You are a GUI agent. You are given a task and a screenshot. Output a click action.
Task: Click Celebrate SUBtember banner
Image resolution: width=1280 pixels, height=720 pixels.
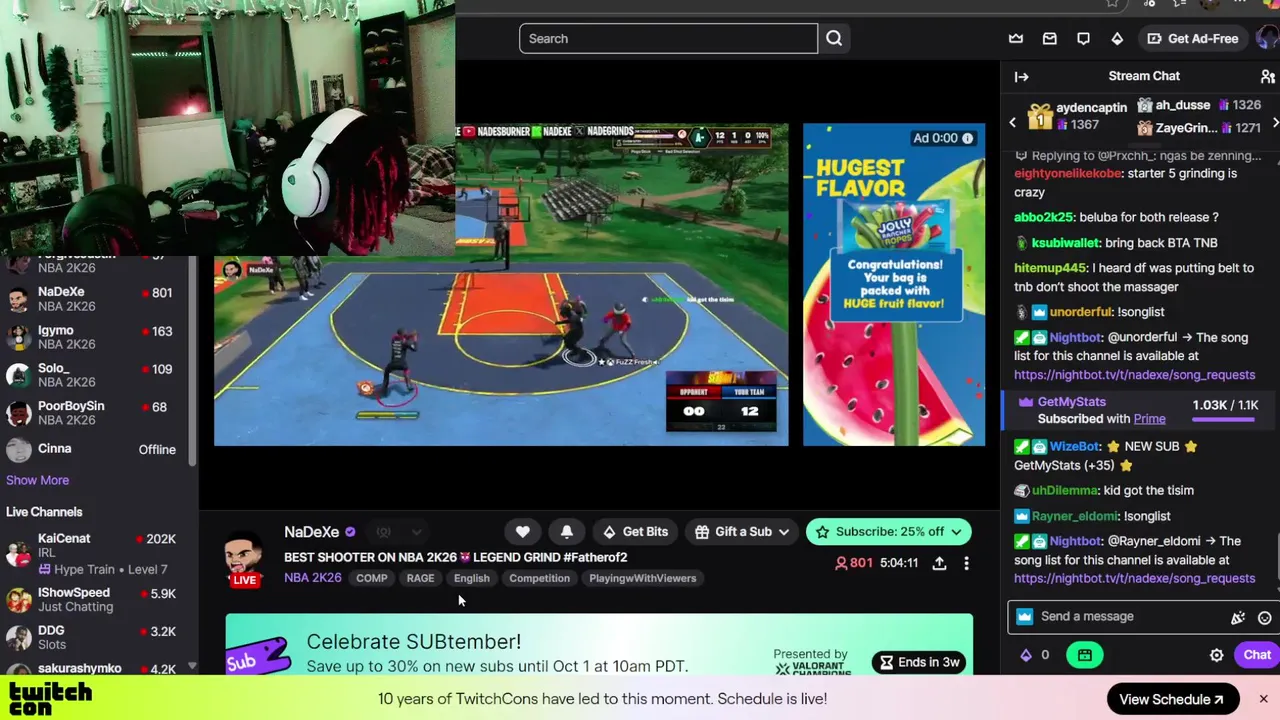[599, 644]
